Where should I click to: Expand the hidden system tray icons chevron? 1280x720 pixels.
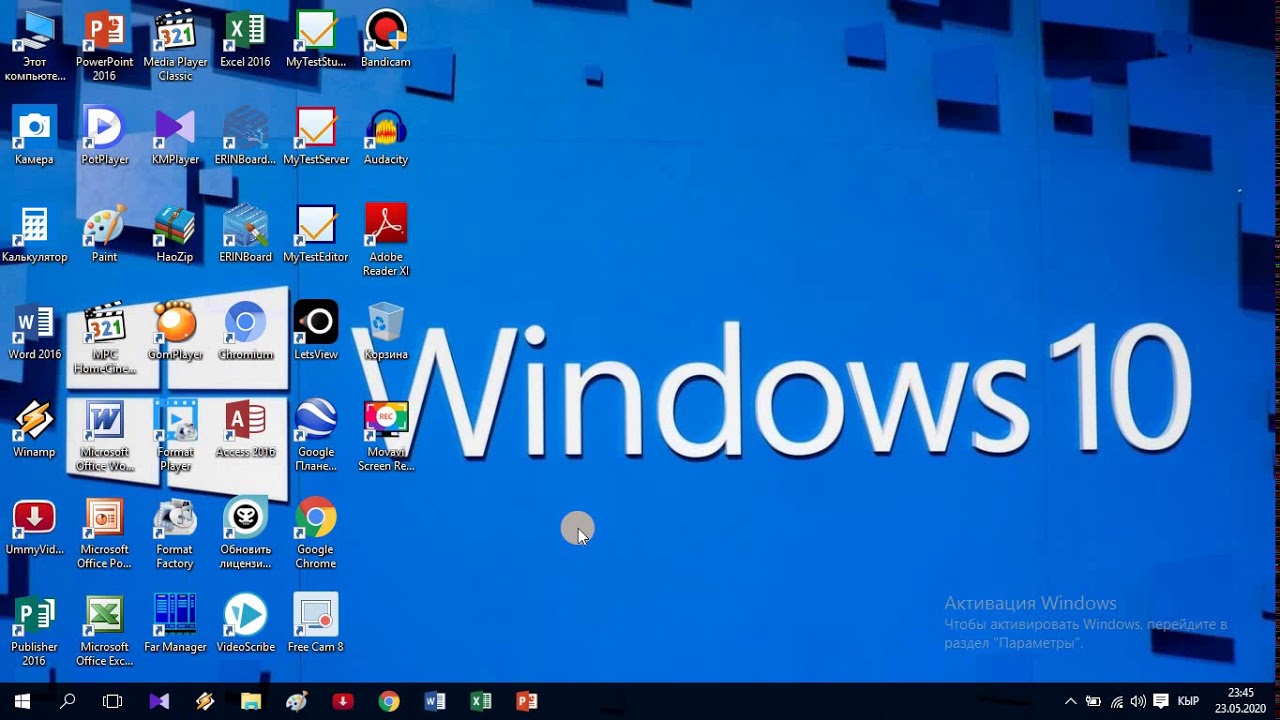[x=1070, y=701]
